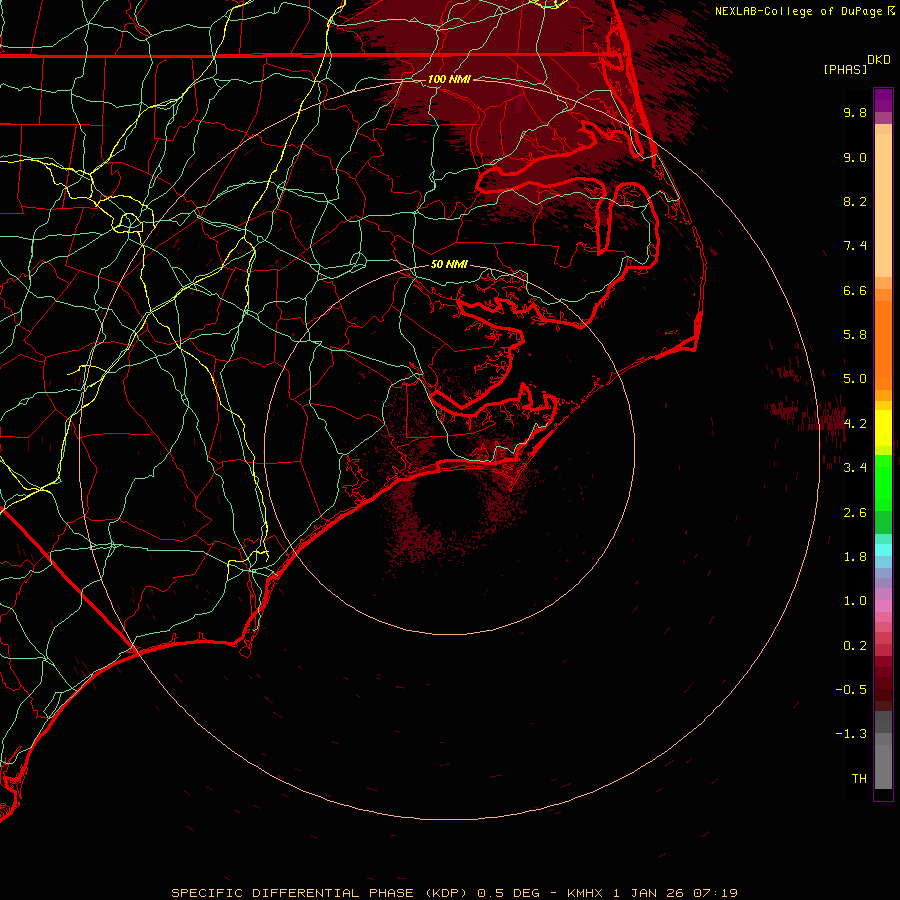Select the 2.6 scale label
Viewport: 900px width, 900px height.
click(x=855, y=513)
